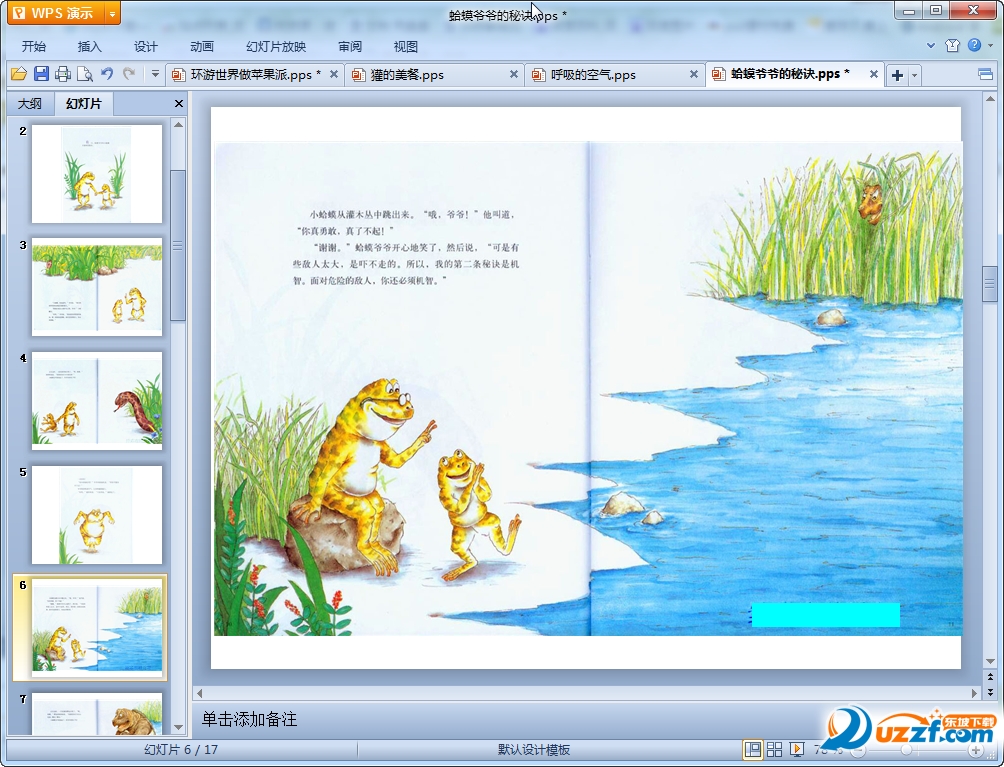Expand the quick access toolbar customization arrow
Image resolution: width=1004 pixels, height=767 pixels.
coord(155,74)
